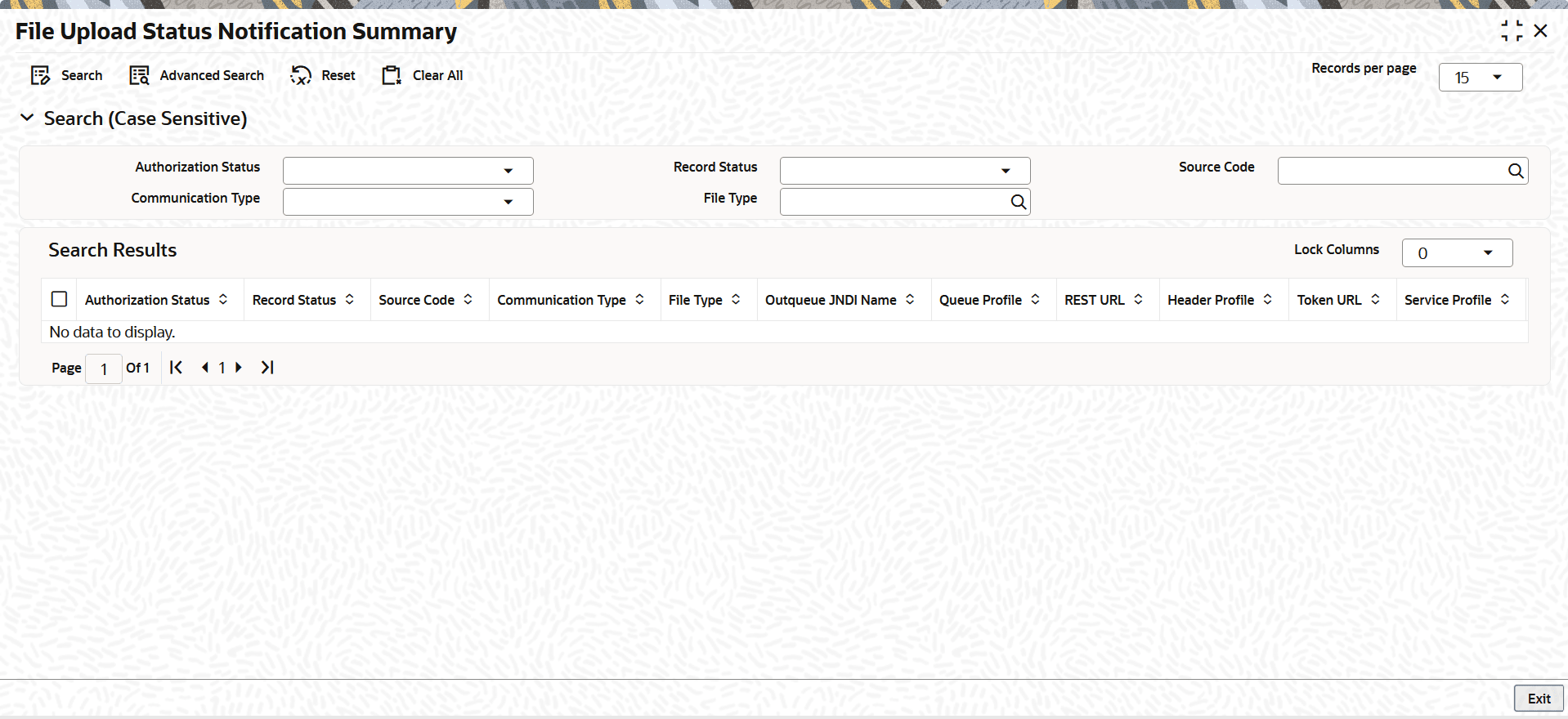The height and width of the screenshot is (719, 1568).
Task: Click the restore window size icon
Action: pyautogui.click(x=1512, y=31)
